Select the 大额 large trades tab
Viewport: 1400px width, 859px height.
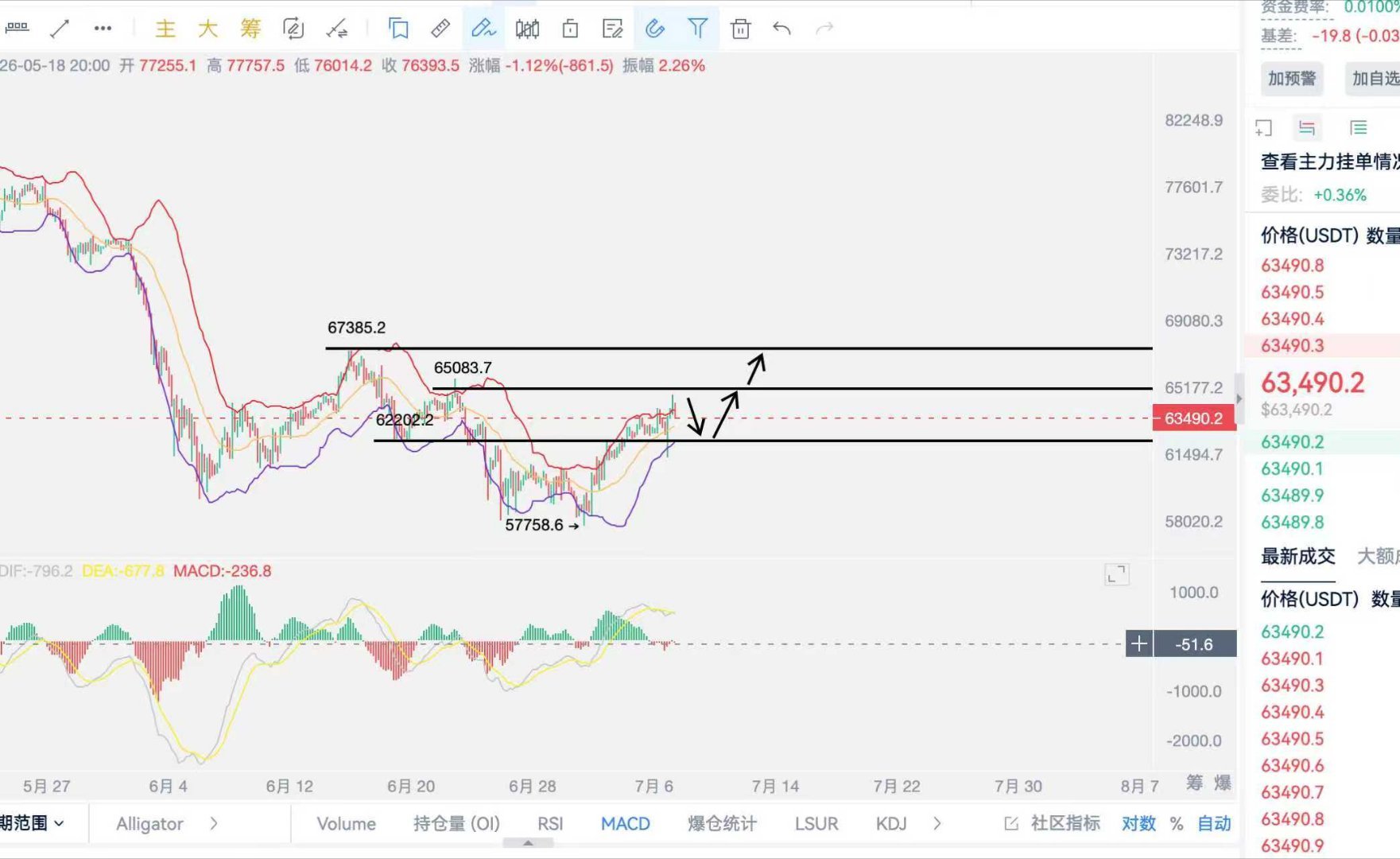tap(1378, 557)
